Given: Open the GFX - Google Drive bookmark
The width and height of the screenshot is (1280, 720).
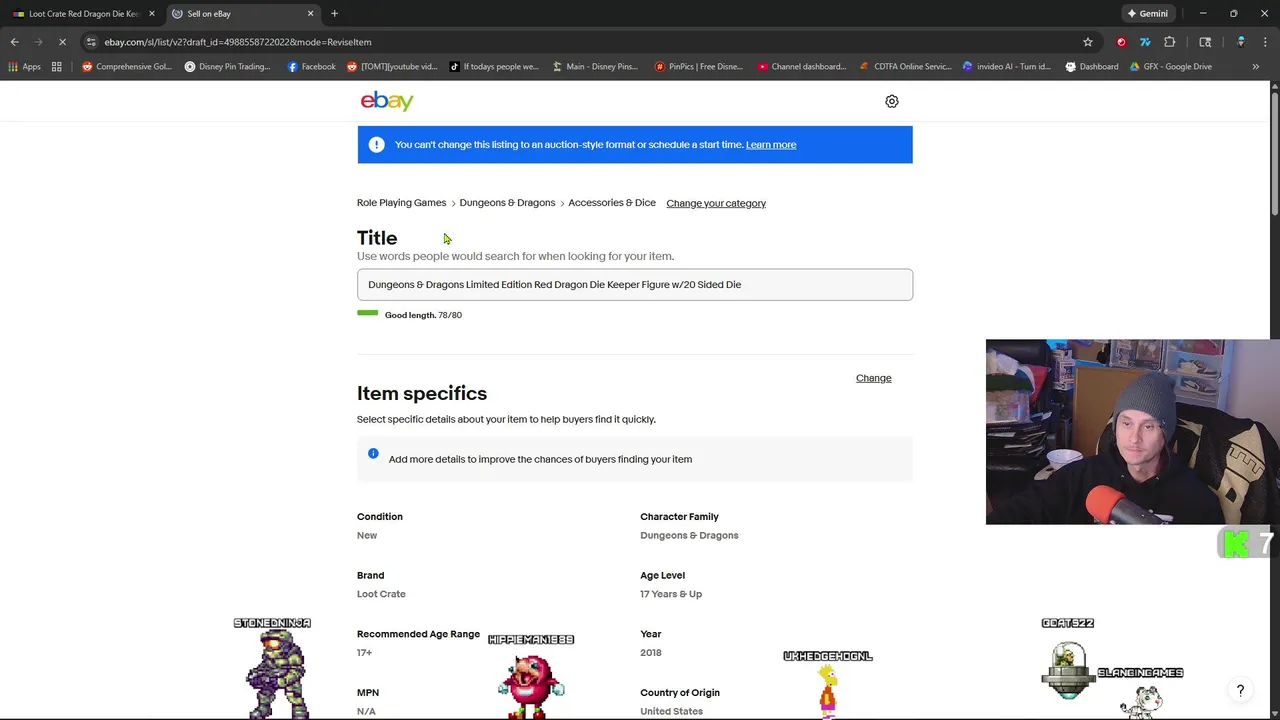Looking at the screenshot, I should tap(1170, 67).
